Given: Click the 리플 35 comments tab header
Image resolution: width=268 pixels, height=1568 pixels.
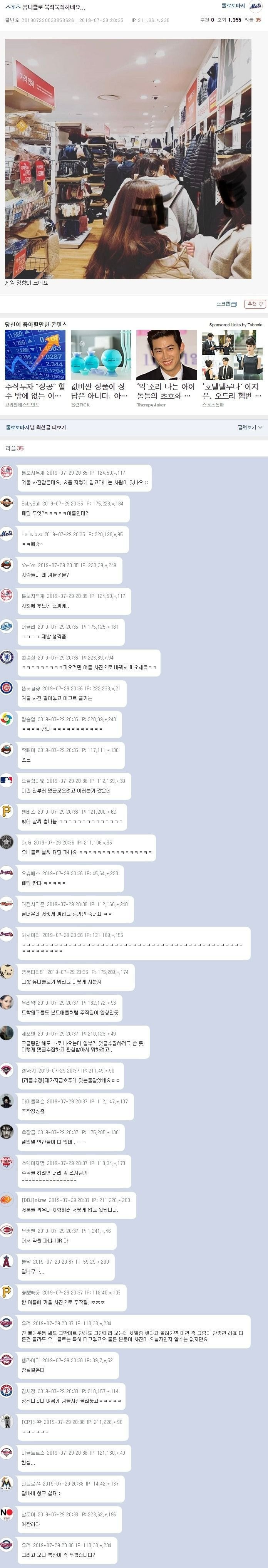Looking at the screenshot, I should (15, 448).
